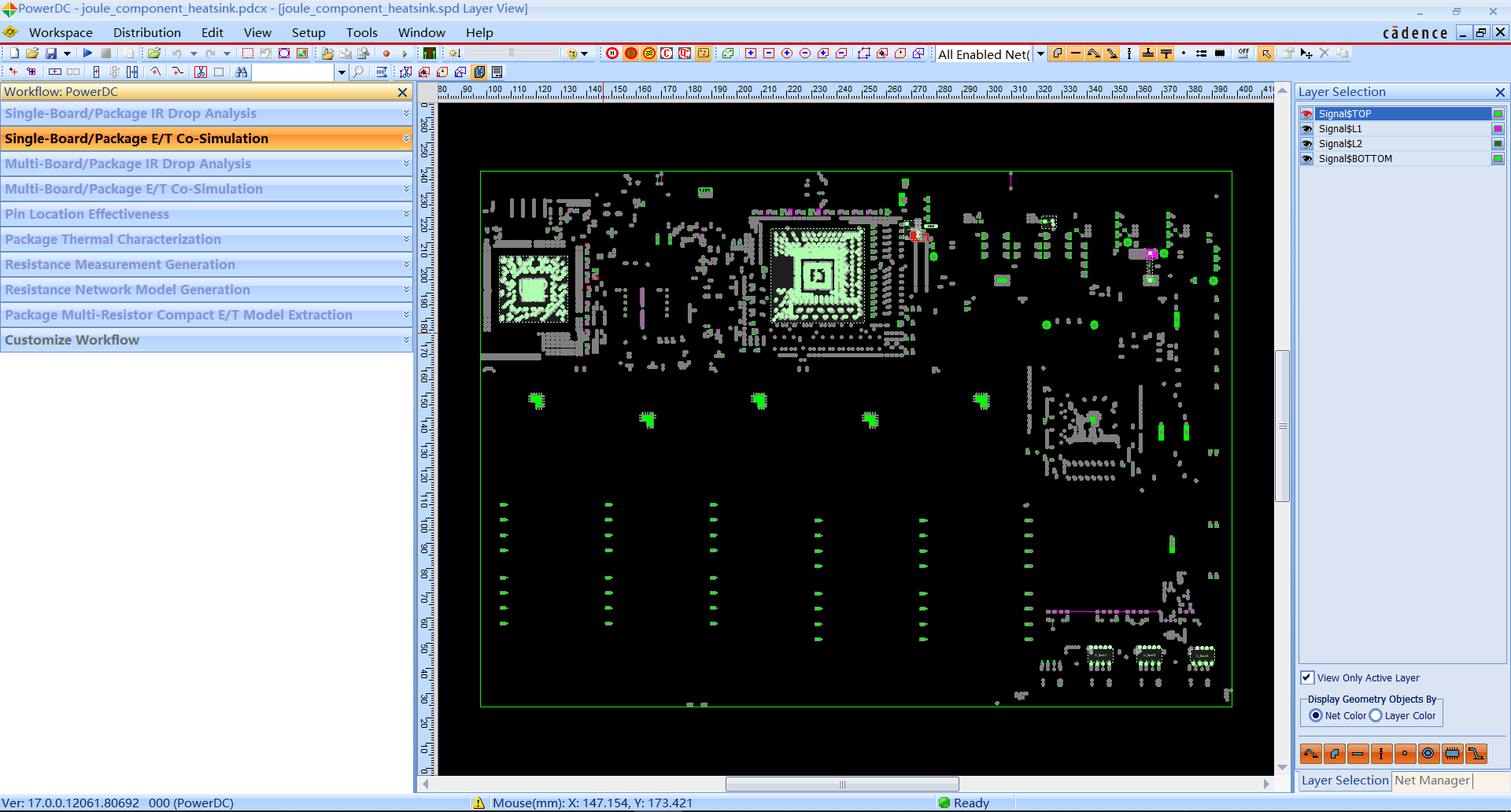The width and height of the screenshot is (1511, 812).
Task: Click the color swatch for Signal$L2 layer
Action: coord(1498,144)
